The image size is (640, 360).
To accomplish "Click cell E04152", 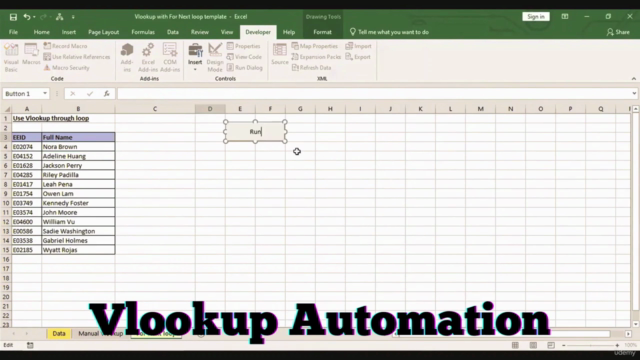I will [27, 156].
